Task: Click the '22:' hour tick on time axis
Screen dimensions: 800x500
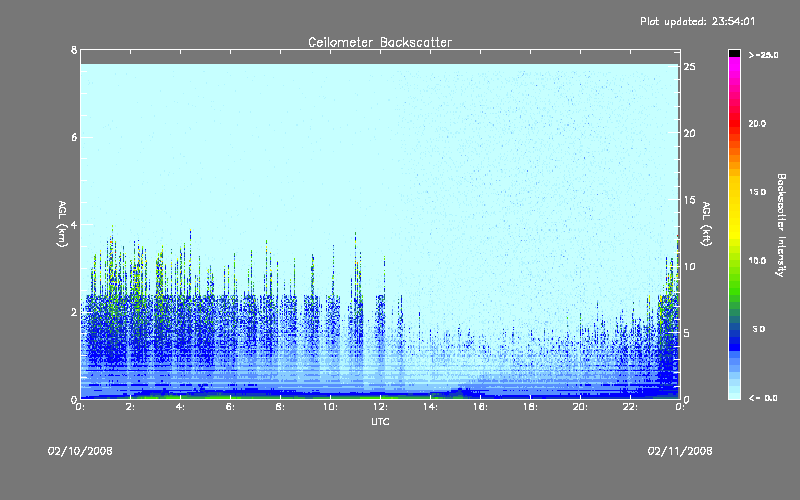Action: pos(630,407)
